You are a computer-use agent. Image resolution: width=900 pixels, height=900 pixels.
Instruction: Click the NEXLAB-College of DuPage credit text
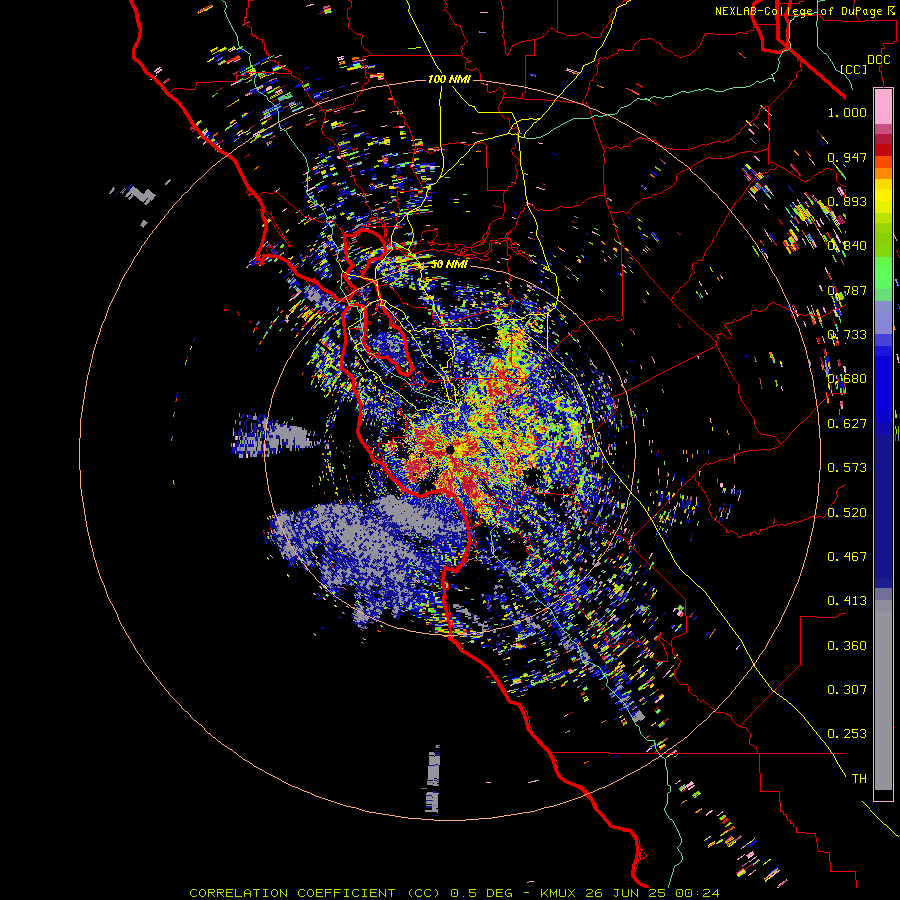[804, 11]
